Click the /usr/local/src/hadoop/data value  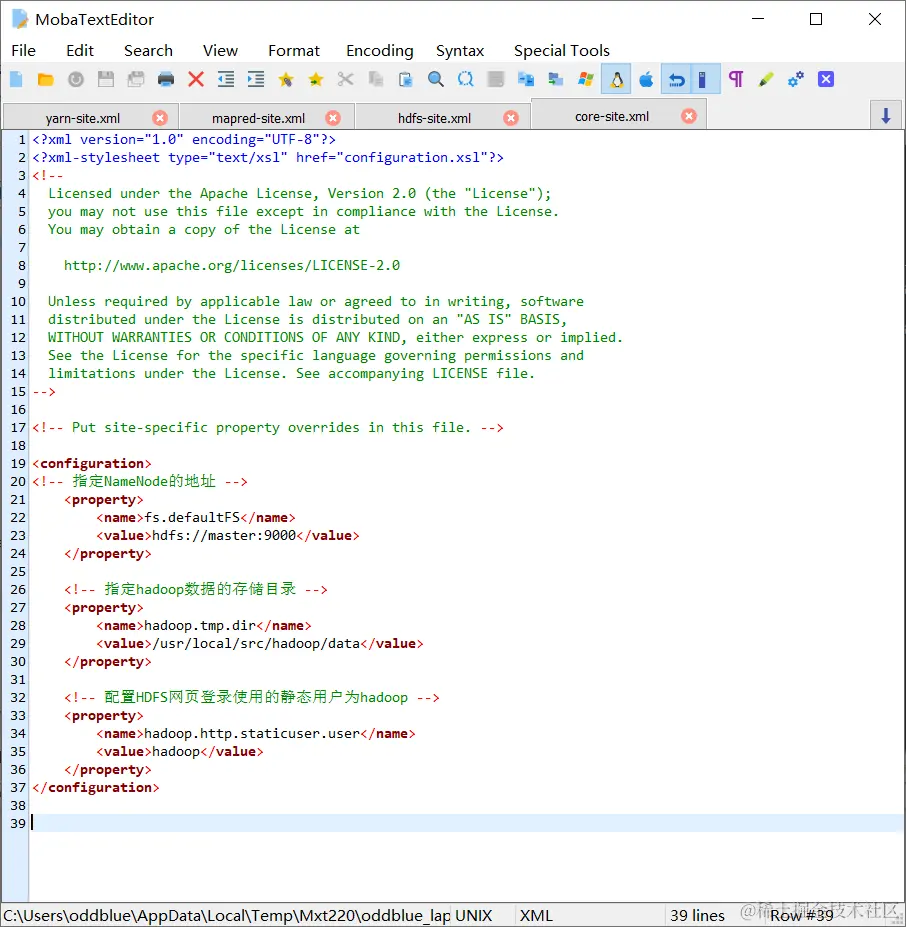pyautogui.click(x=256, y=643)
